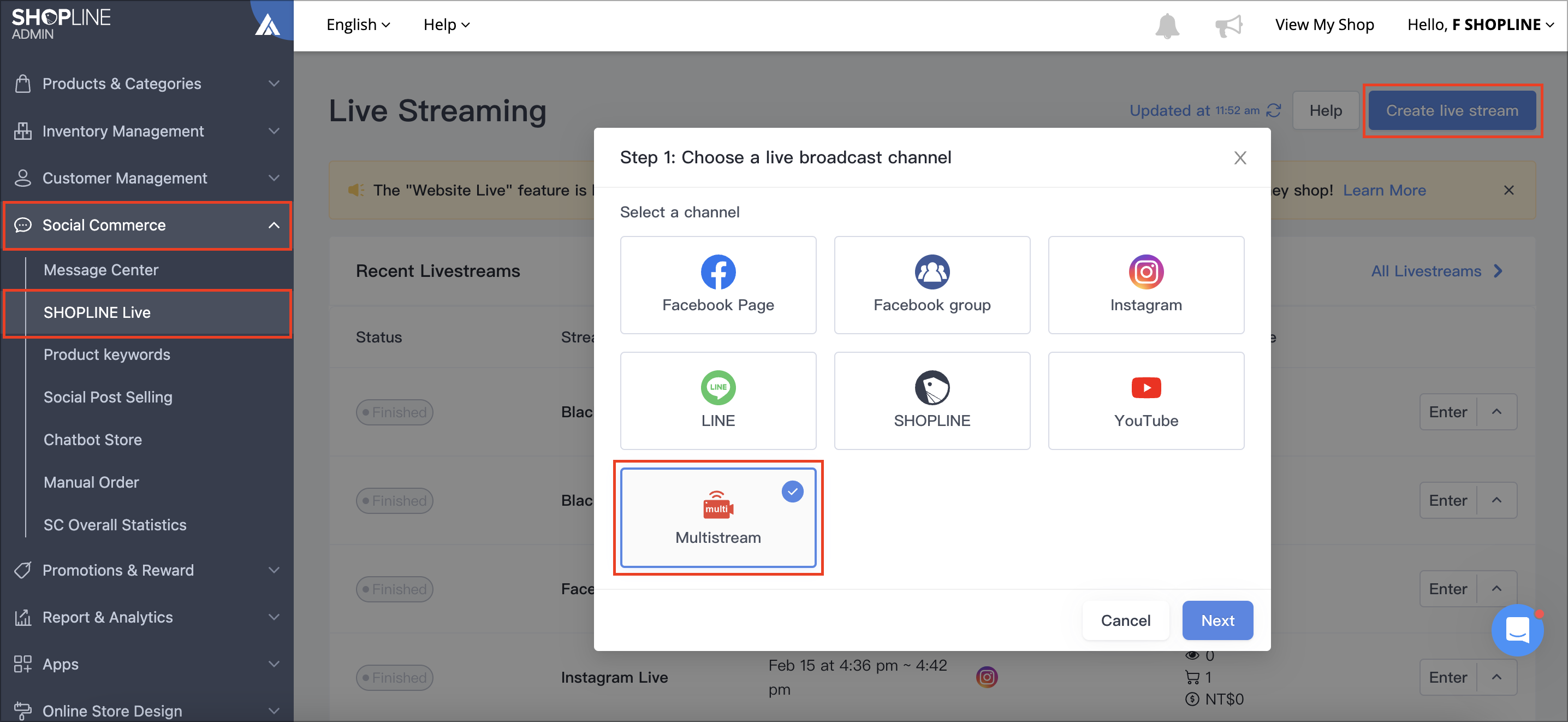Refresh the Updated at timestamp icon
Image resolution: width=1568 pixels, height=722 pixels.
(1273, 110)
